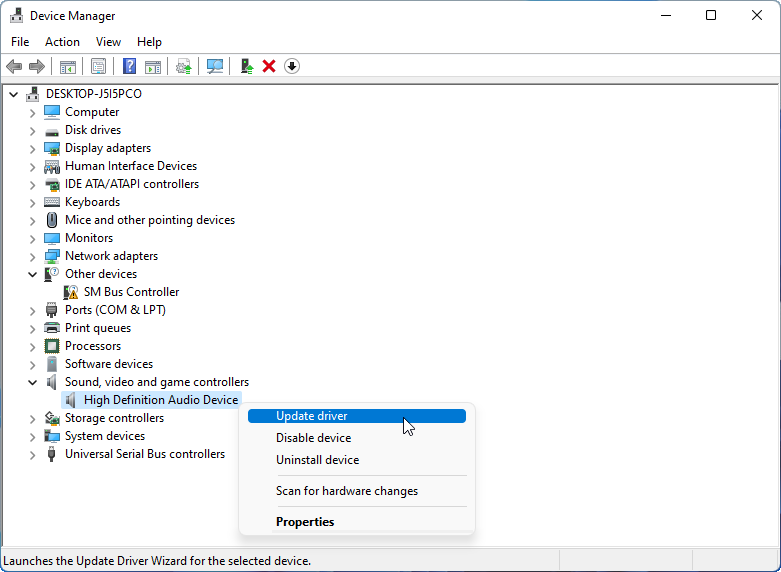
Task: Expand the System devices category
Action: [32, 437]
